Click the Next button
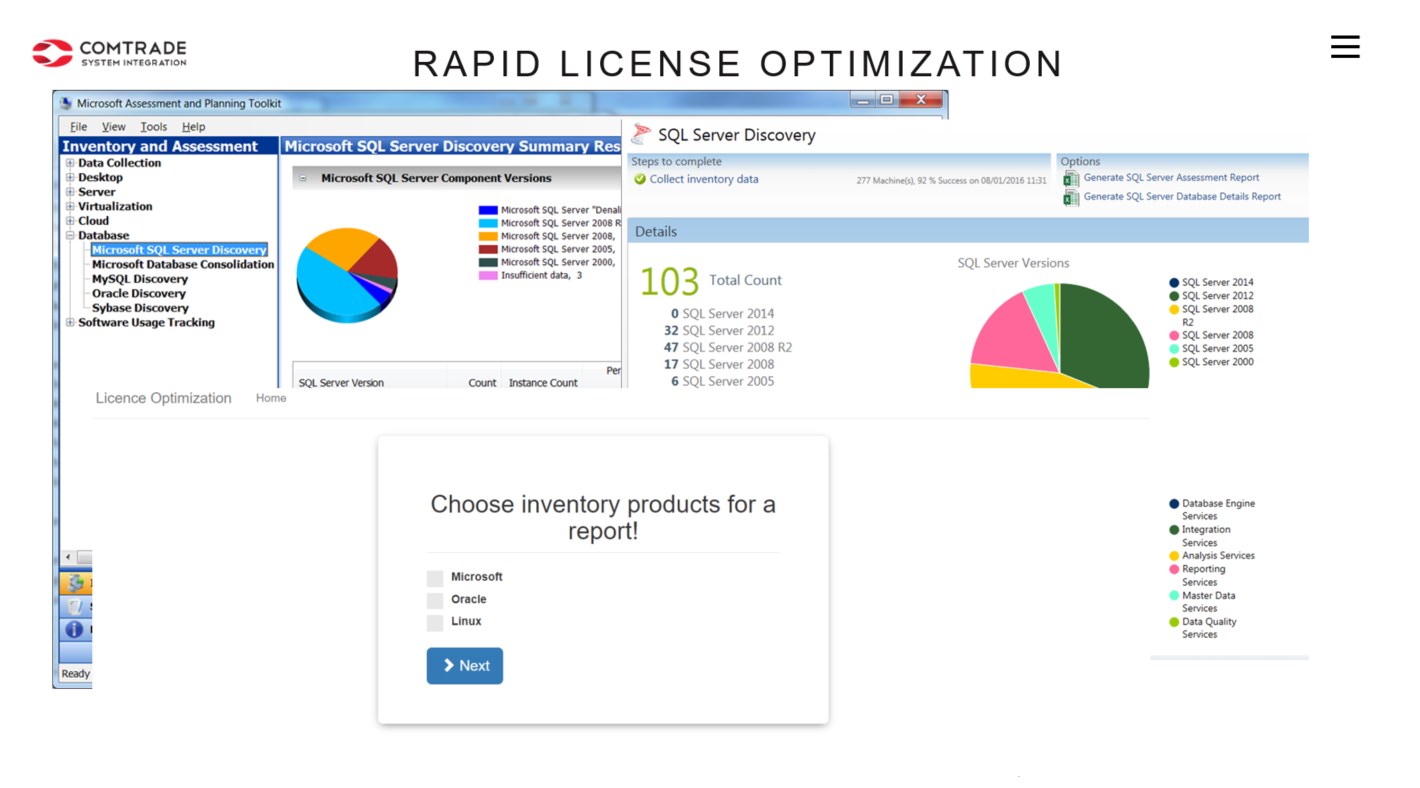 [465, 666]
